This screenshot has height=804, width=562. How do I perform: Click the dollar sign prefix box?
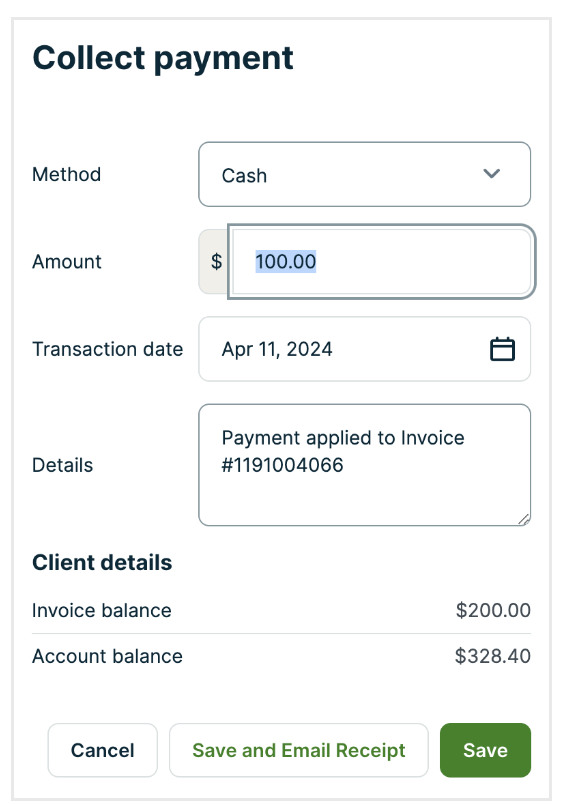click(x=214, y=262)
